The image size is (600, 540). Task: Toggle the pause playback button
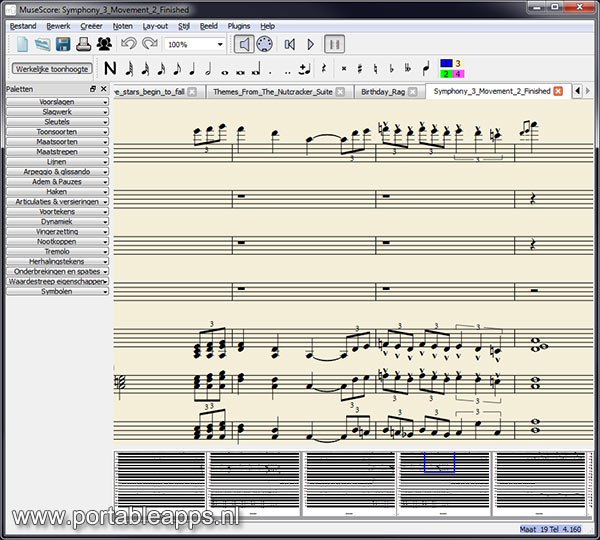coord(334,44)
